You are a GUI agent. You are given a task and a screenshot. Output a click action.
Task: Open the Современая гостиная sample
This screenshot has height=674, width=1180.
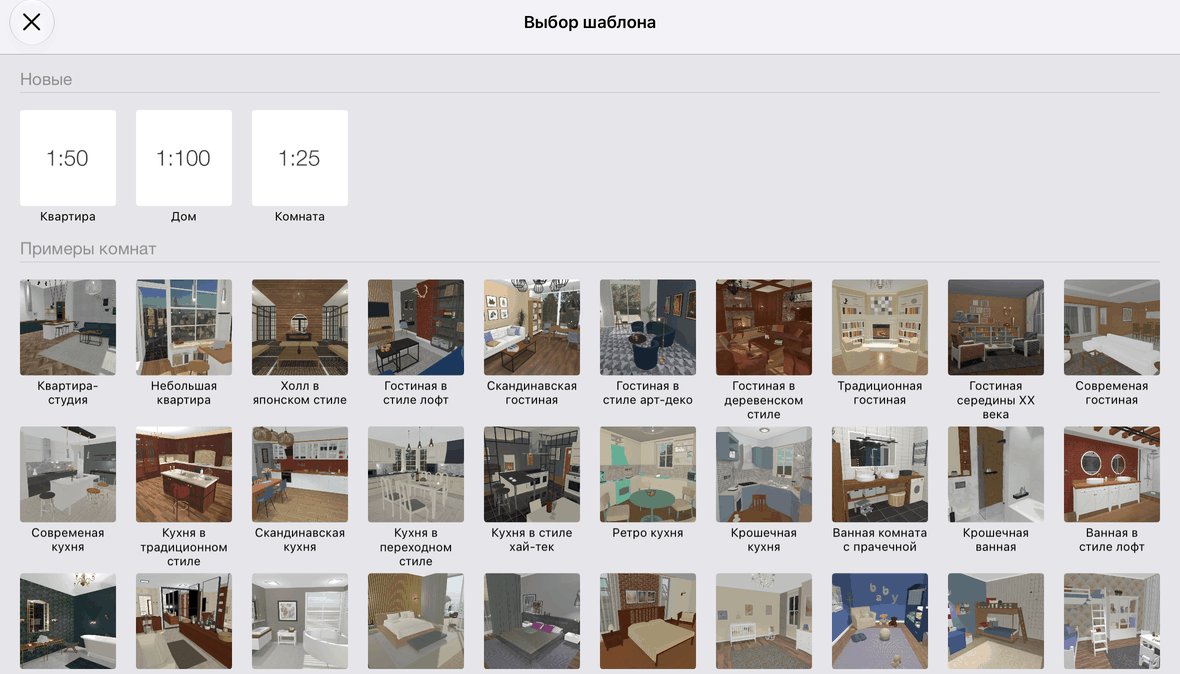[1111, 327]
